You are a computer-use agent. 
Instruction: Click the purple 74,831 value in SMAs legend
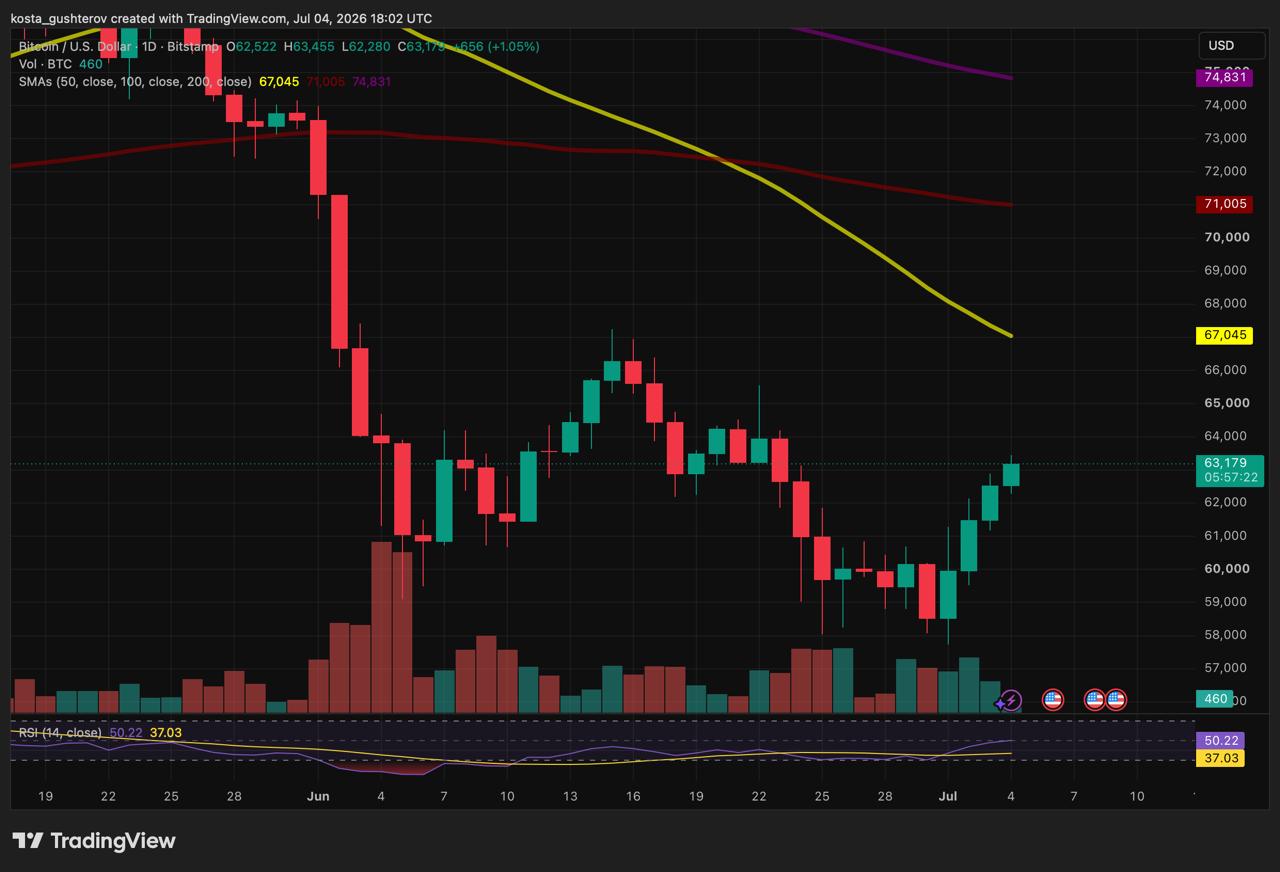pos(371,82)
